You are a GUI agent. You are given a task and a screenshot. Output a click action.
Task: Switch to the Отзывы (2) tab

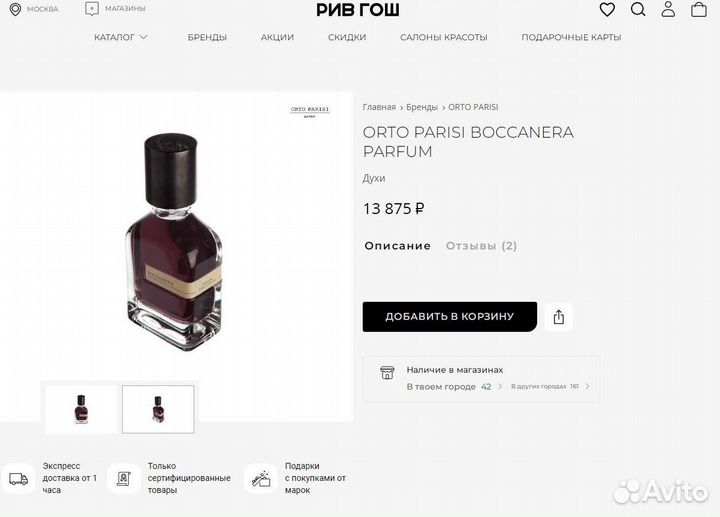coord(481,246)
